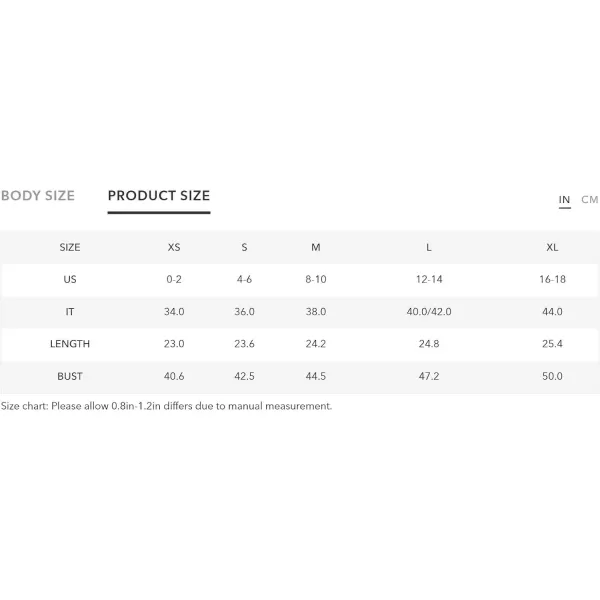Click the L size column header
Image resolution: width=600 pixels, height=600 pixels.
point(429,247)
